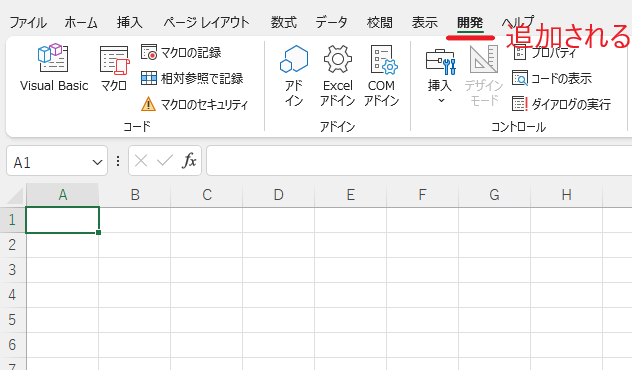Select column D header
This screenshot has height=370, width=632.
point(278,195)
